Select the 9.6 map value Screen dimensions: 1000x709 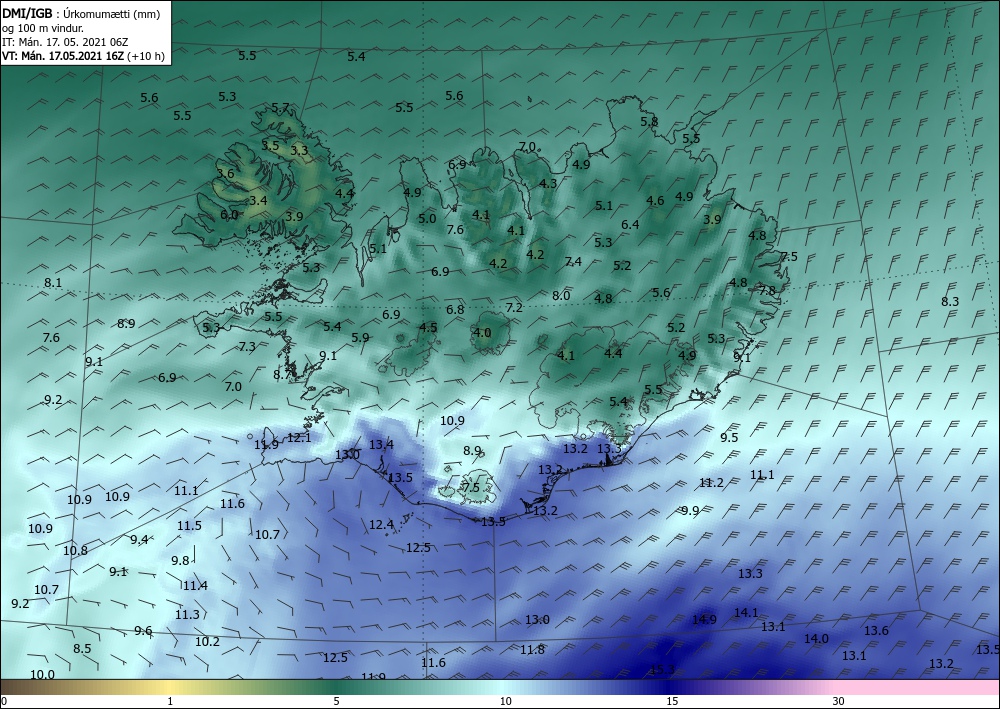coord(143,631)
